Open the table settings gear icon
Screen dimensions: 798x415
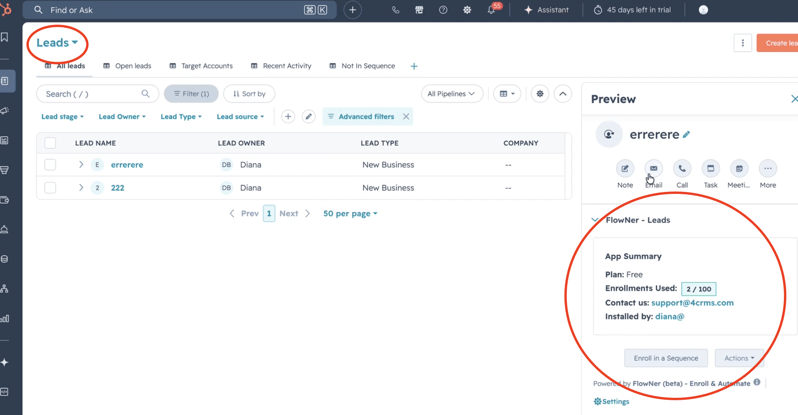[x=539, y=94]
